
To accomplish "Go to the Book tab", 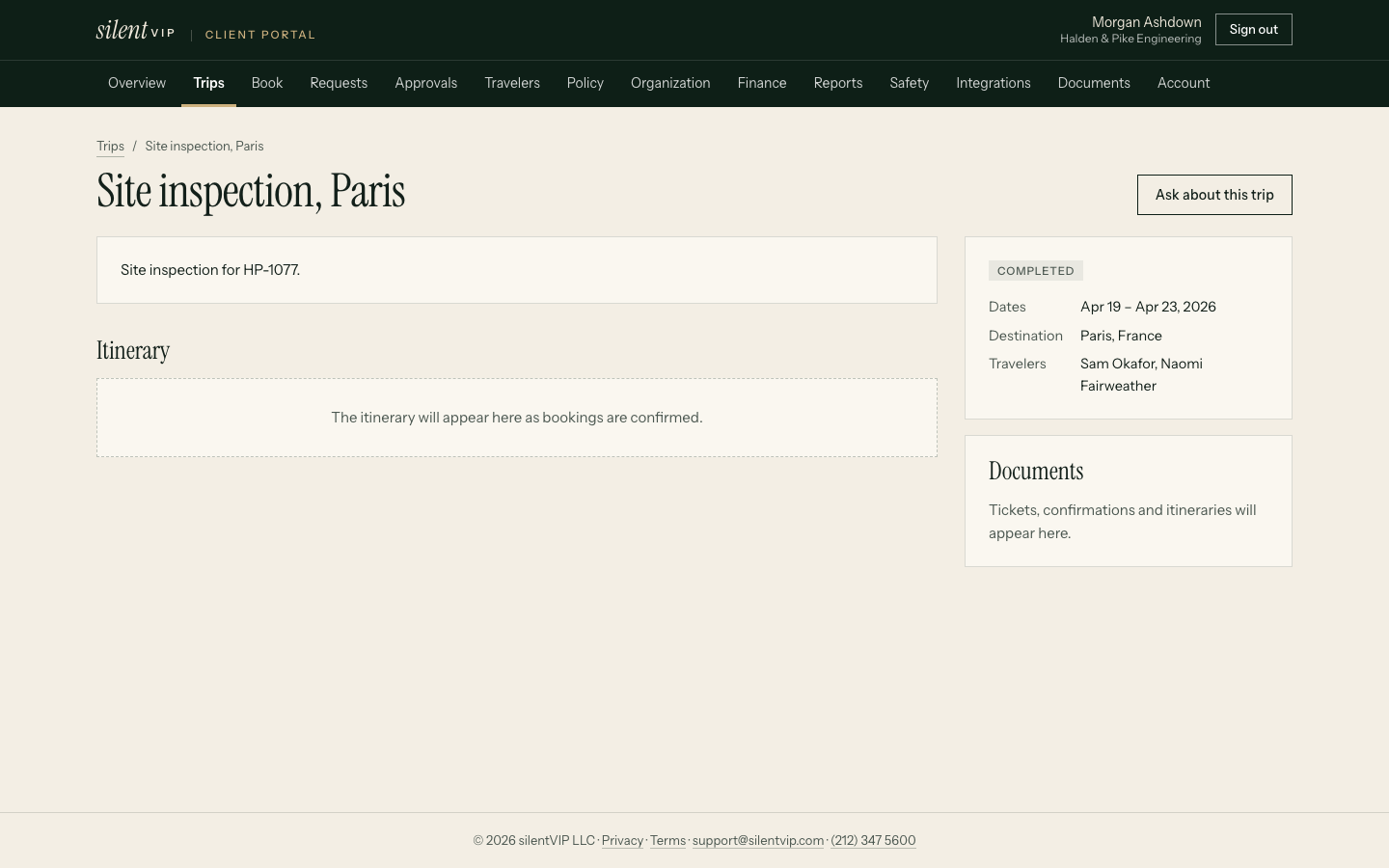I will coord(267,83).
